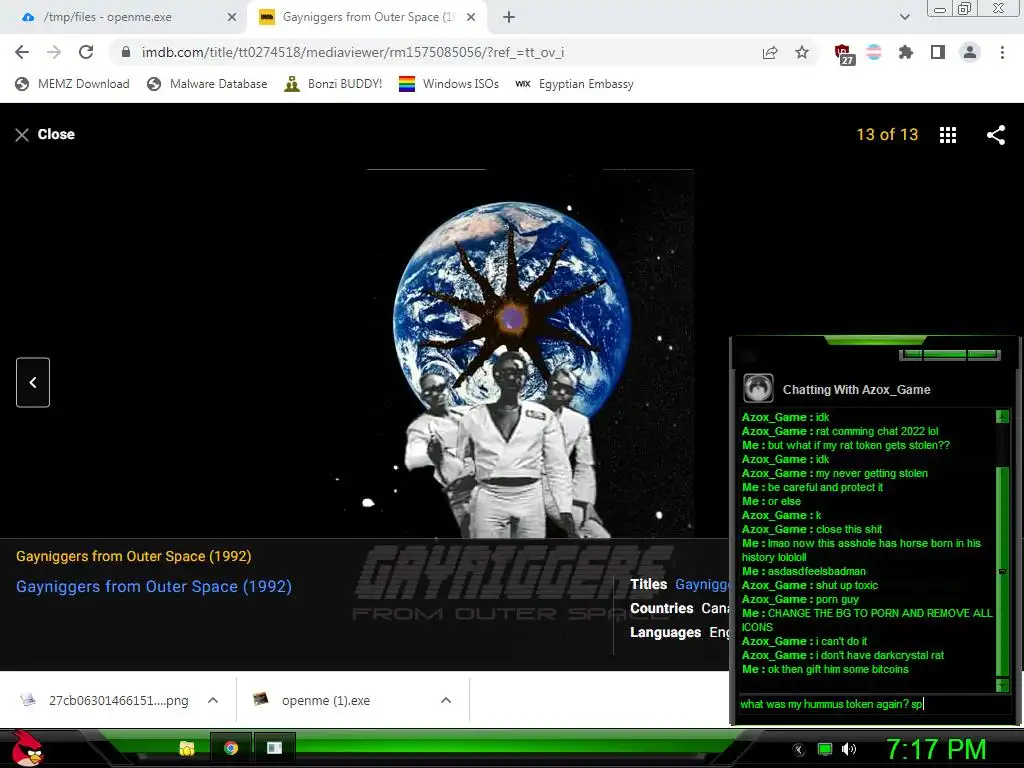This screenshot has height=768, width=1024.
Task: Click the 7:17 PM taskbar clock
Action: (x=936, y=749)
